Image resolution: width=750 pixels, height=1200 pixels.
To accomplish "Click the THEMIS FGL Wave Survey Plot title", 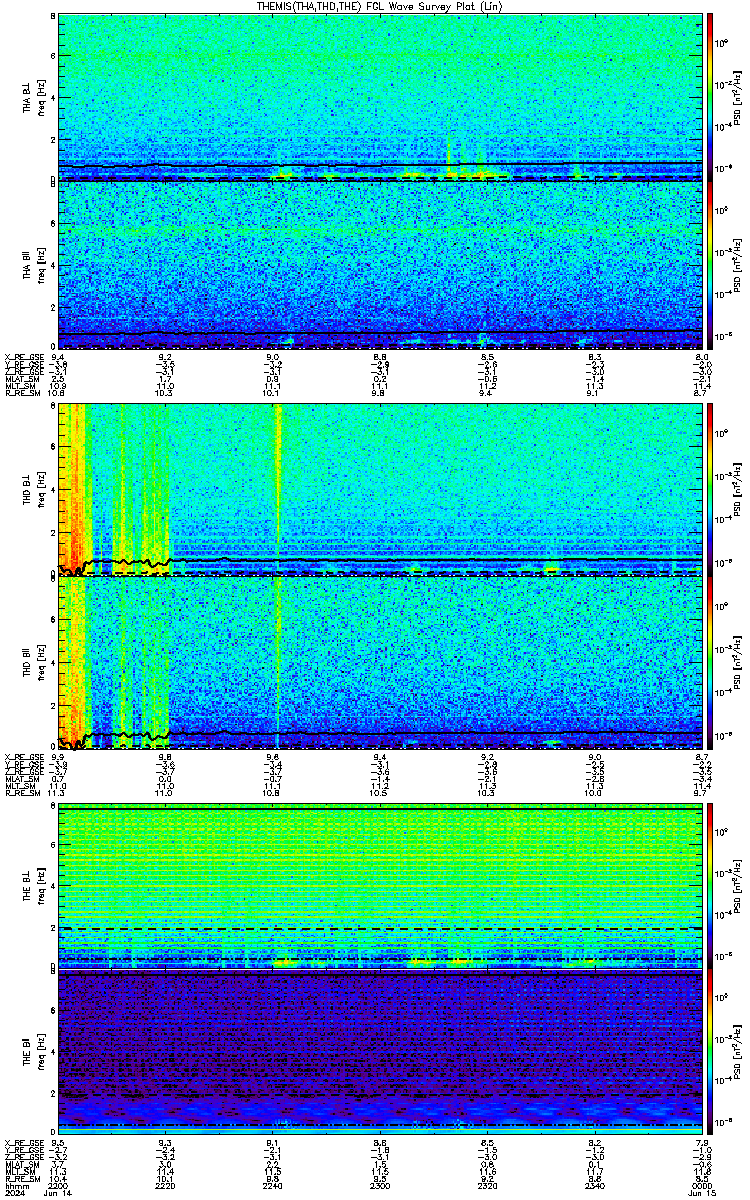I will coord(379,6).
